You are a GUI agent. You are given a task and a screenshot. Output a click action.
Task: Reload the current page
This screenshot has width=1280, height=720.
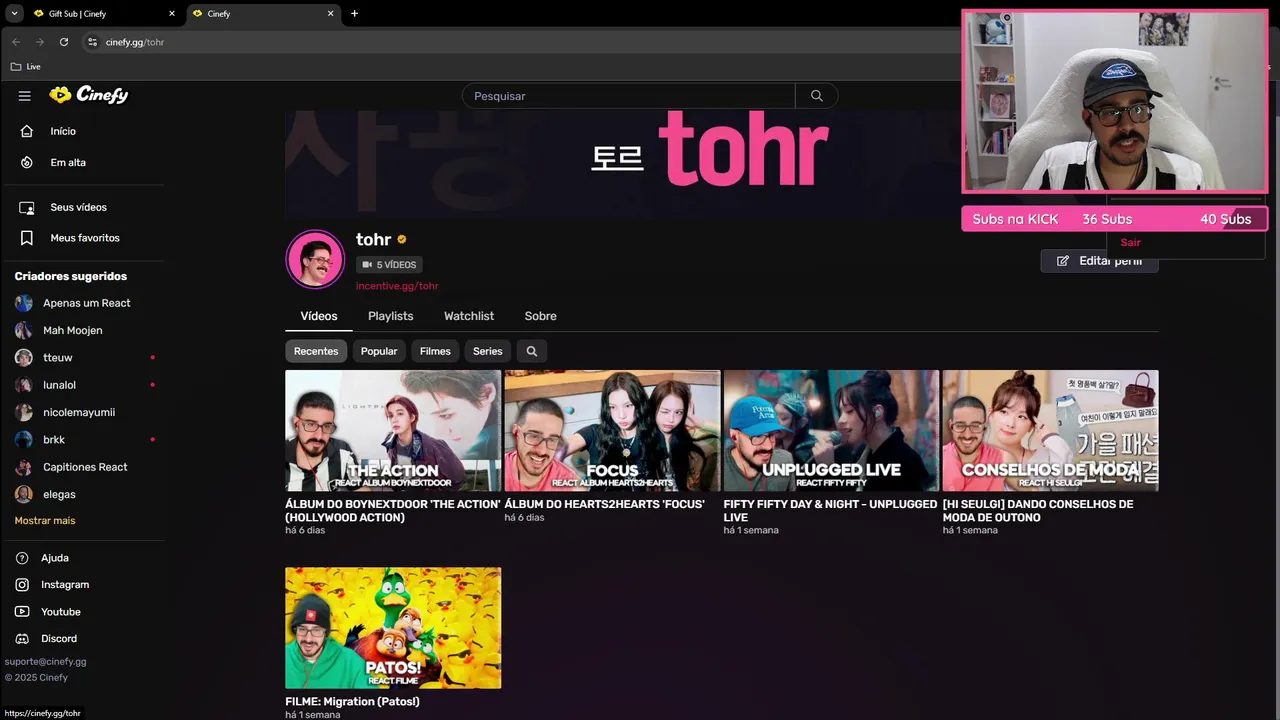pyautogui.click(x=64, y=42)
